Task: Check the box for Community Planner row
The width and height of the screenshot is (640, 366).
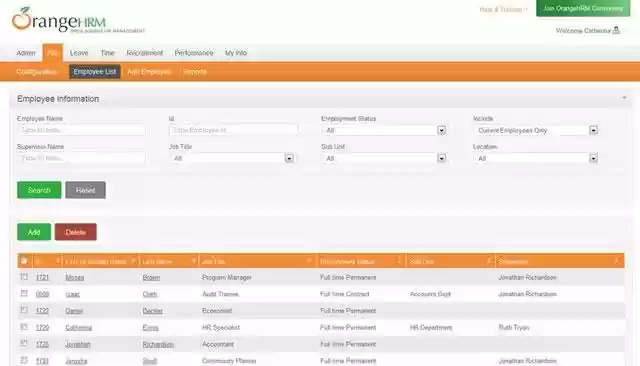Action: click(24, 360)
